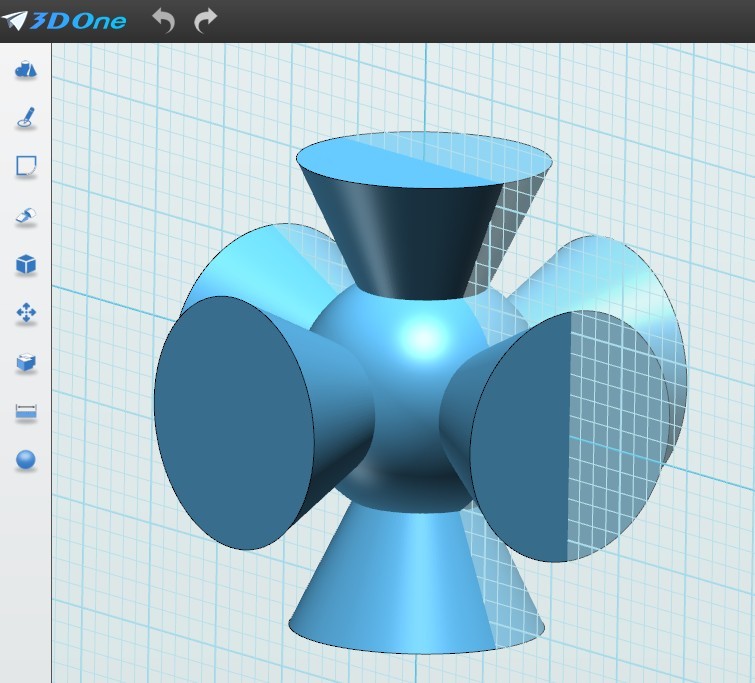Open the edit sketch square tool
The height and width of the screenshot is (683, 755).
(x=26, y=166)
